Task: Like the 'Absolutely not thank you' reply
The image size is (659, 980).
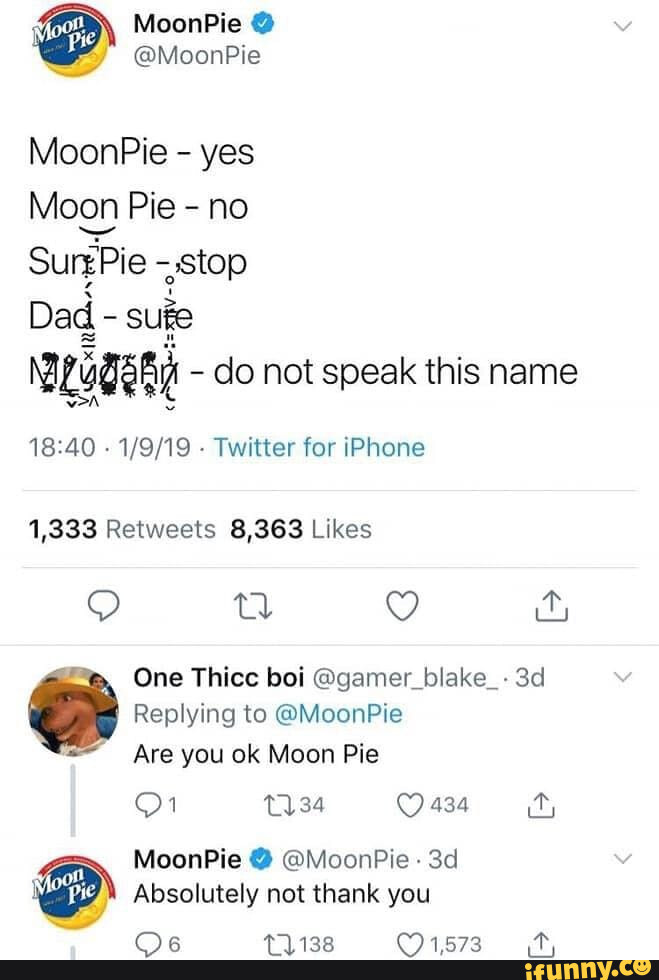Action: [414, 945]
